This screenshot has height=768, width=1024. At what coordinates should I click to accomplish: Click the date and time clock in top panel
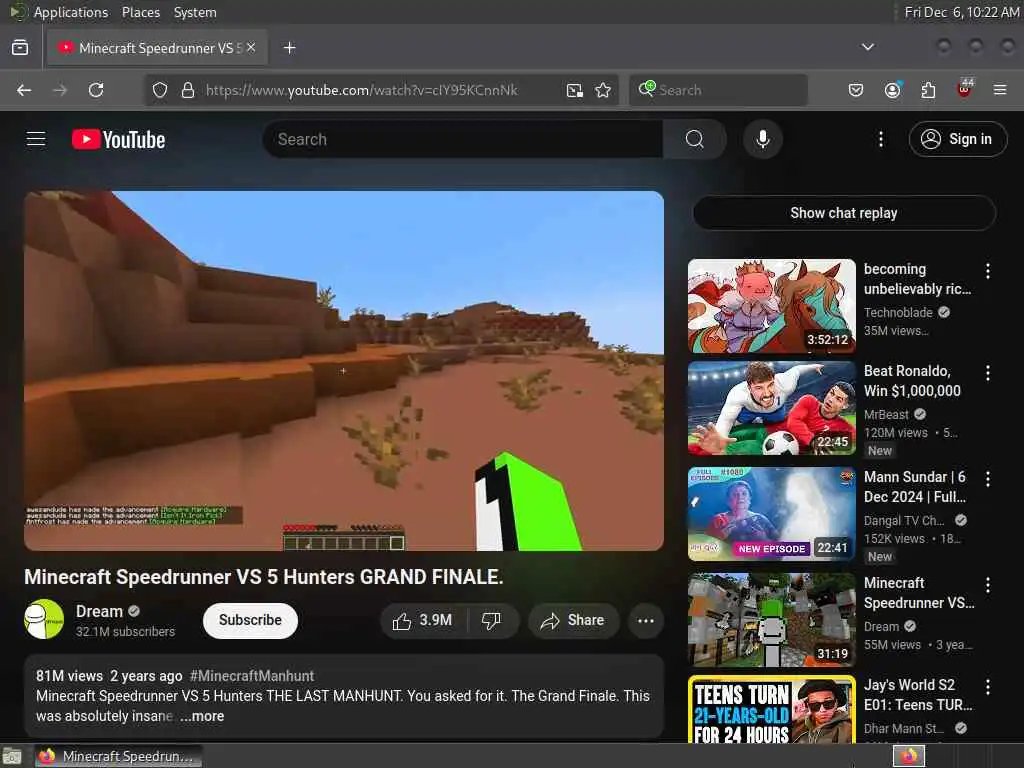coord(961,12)
